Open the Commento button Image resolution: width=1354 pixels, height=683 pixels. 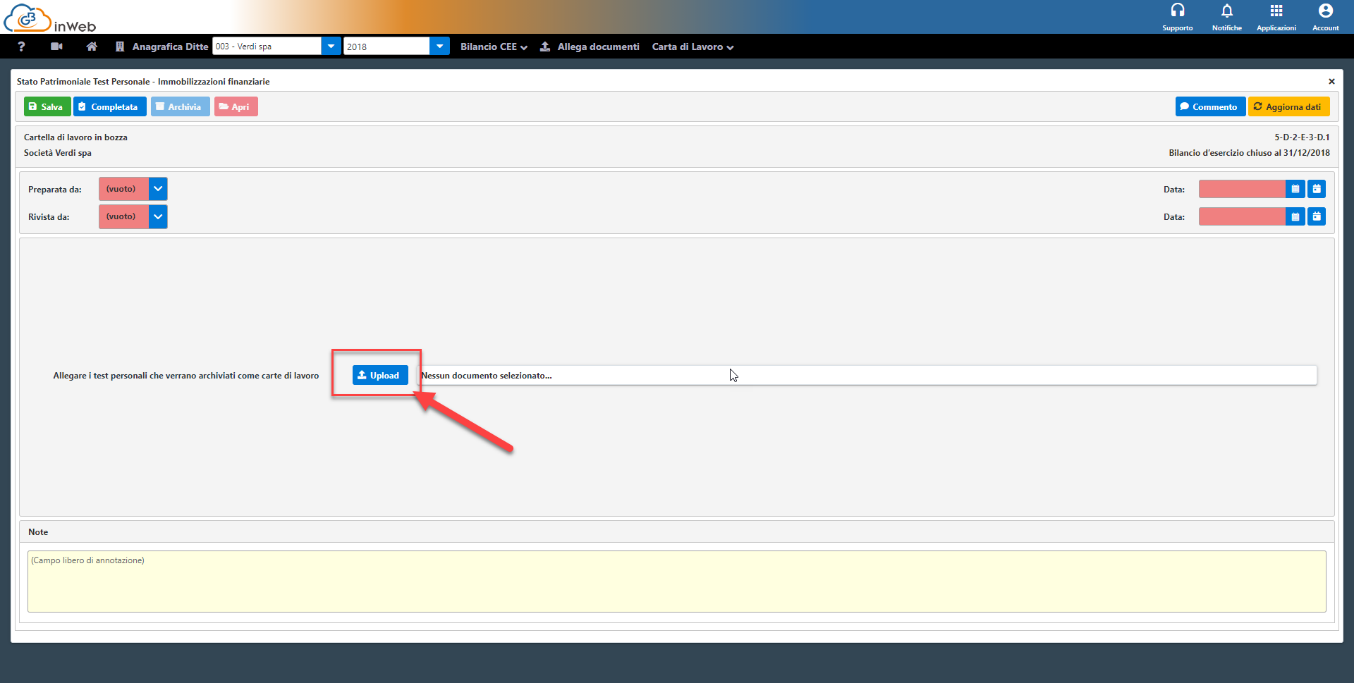pyautogui.click(x=1210, y=106)
